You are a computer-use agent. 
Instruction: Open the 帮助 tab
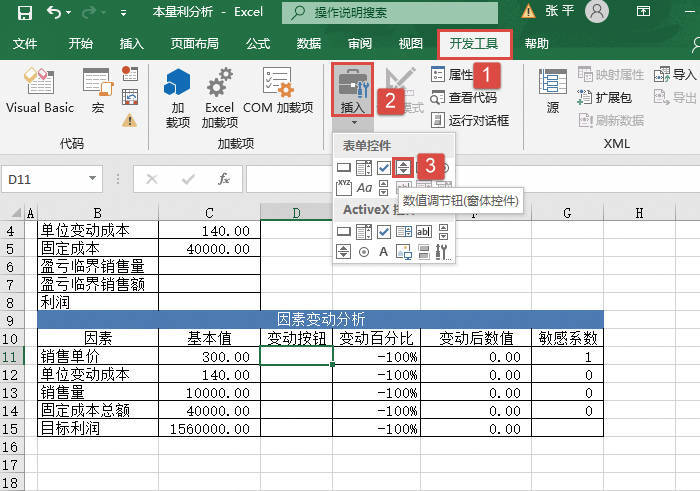[x=537, y=44]
